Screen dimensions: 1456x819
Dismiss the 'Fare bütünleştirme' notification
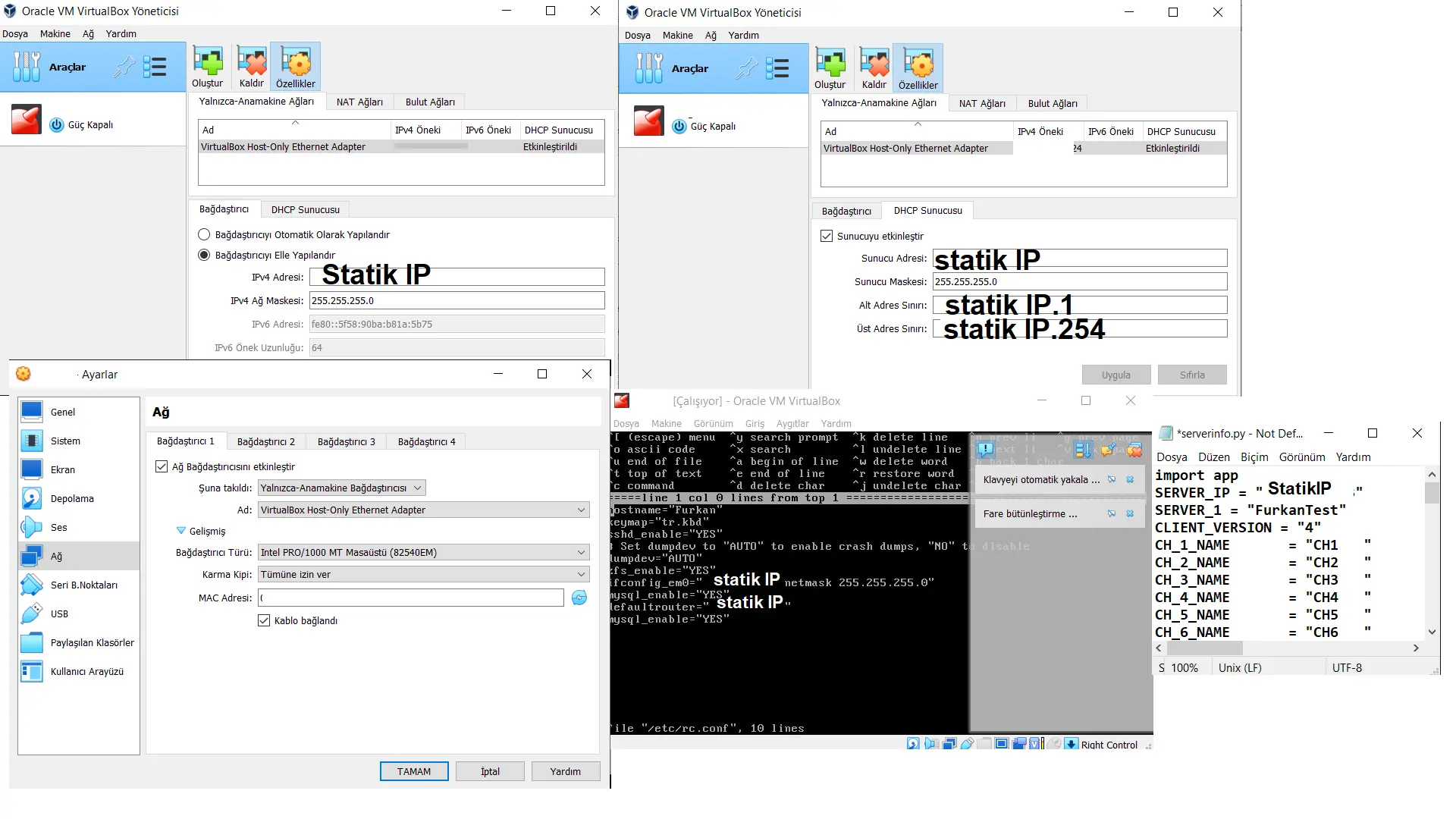click(1130, 513)
